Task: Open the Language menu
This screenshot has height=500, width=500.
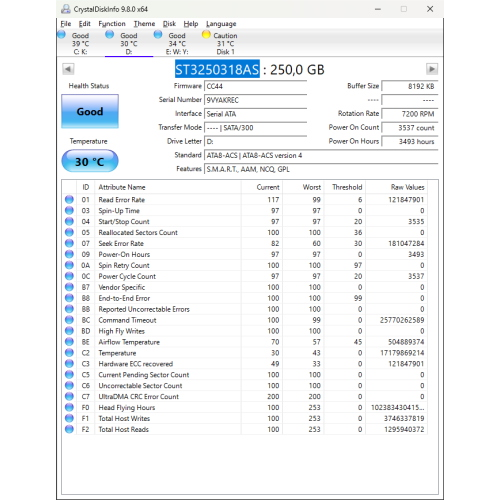Action: pyautogui.click(x=221, y=24)
